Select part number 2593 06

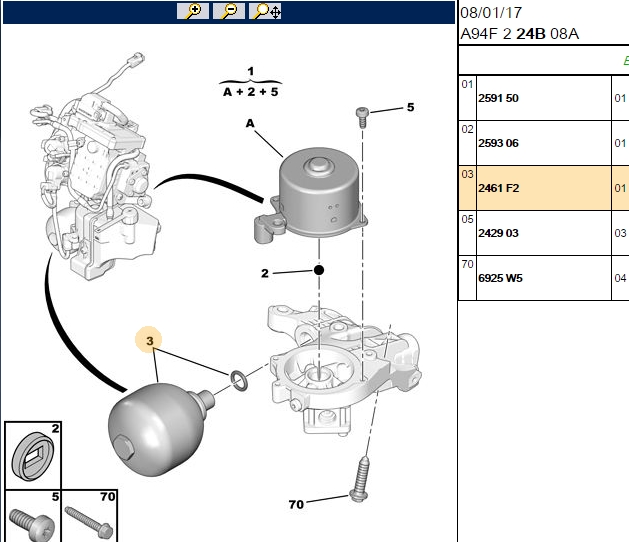[498, 143]
